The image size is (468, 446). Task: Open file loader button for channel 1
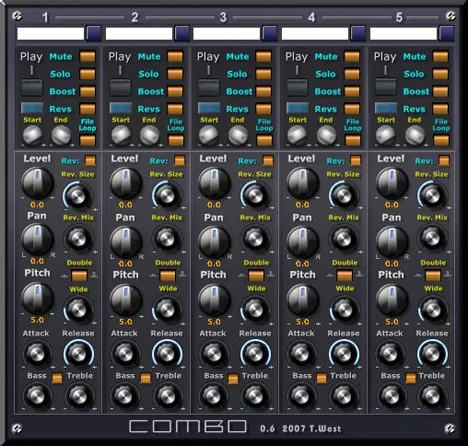pyautogui.click(x=94, y=33)
